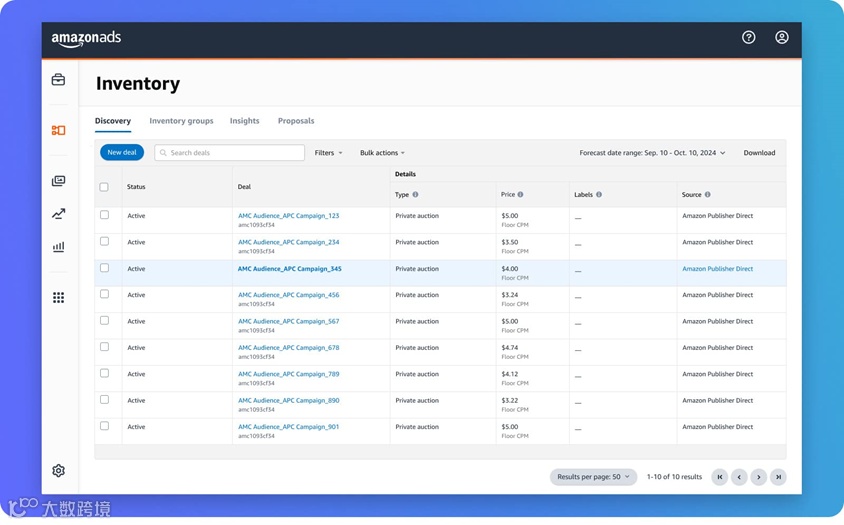The height and width of the screenshot is (525, 844).
Task: Open the Forecast date range dropdown
Action: coord(652,153)
